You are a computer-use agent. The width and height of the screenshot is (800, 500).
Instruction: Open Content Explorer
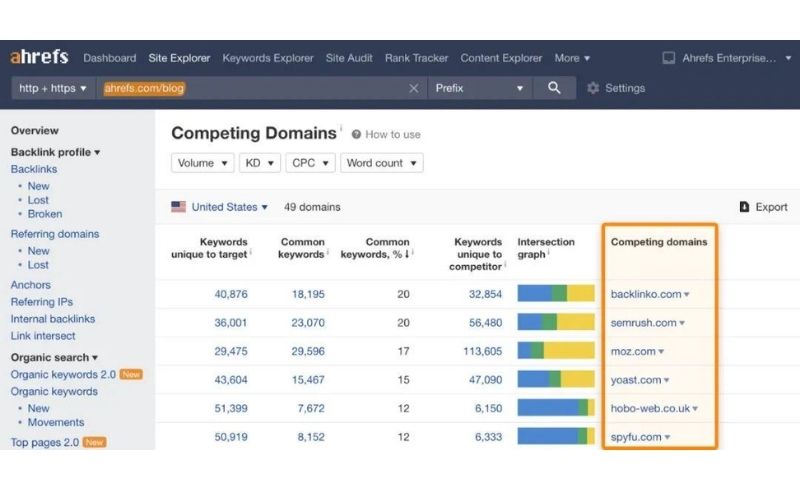point(501,58)
